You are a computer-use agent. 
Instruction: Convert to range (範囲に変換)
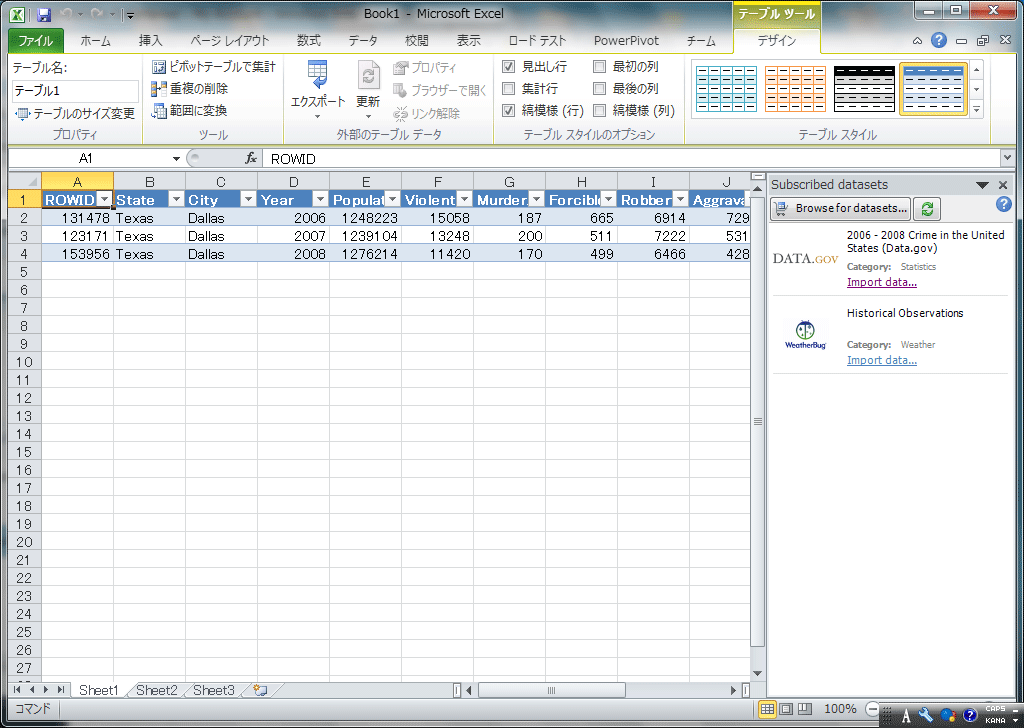click(189, 111)
